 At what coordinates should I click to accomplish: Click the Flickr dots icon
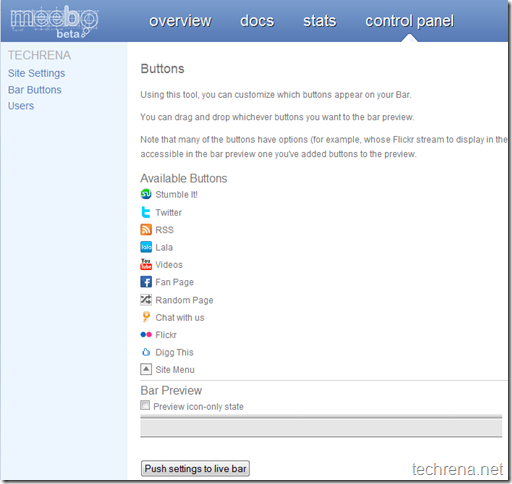(x=146, y=334)
